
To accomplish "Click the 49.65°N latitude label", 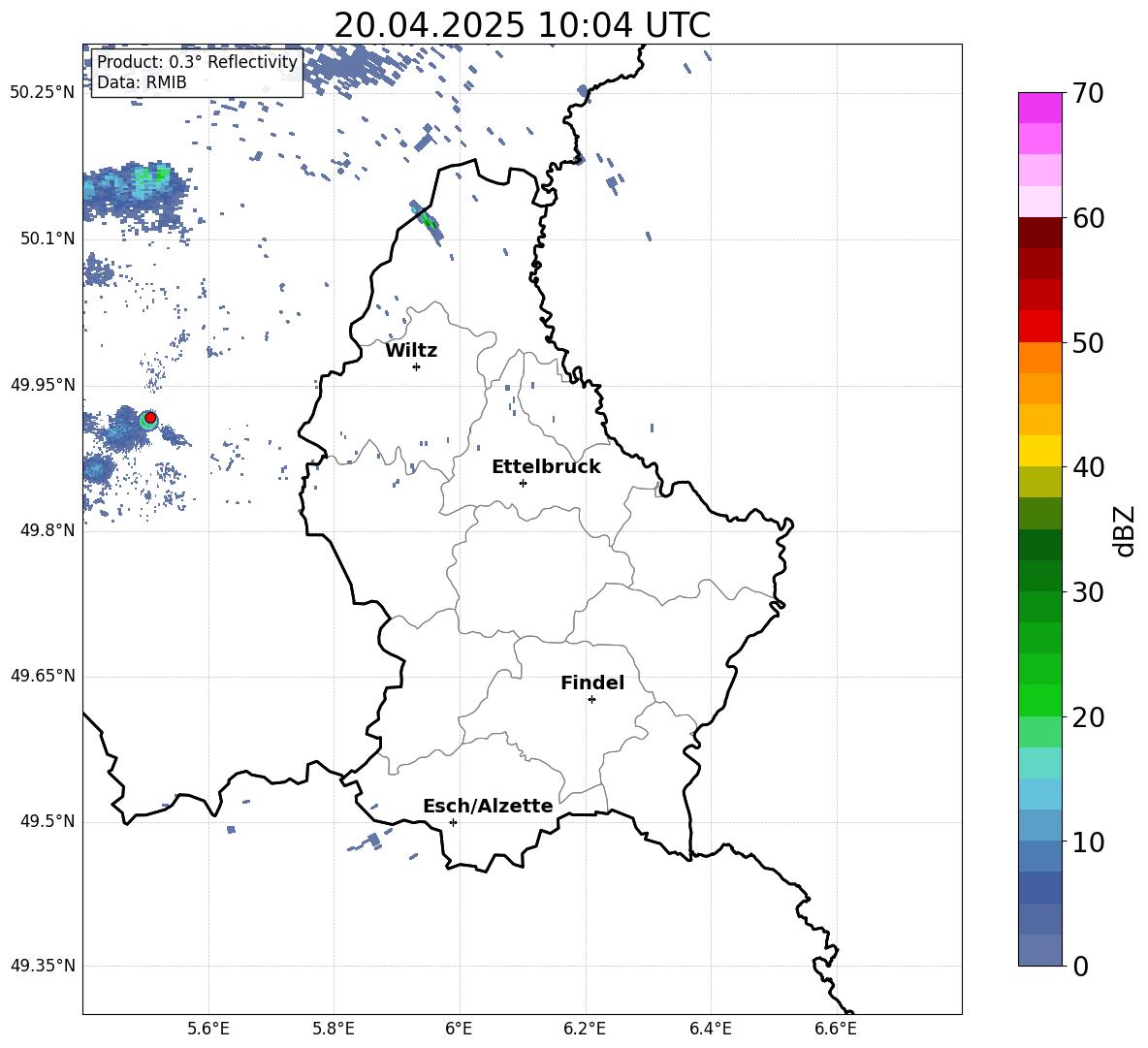I will (43, 676).
